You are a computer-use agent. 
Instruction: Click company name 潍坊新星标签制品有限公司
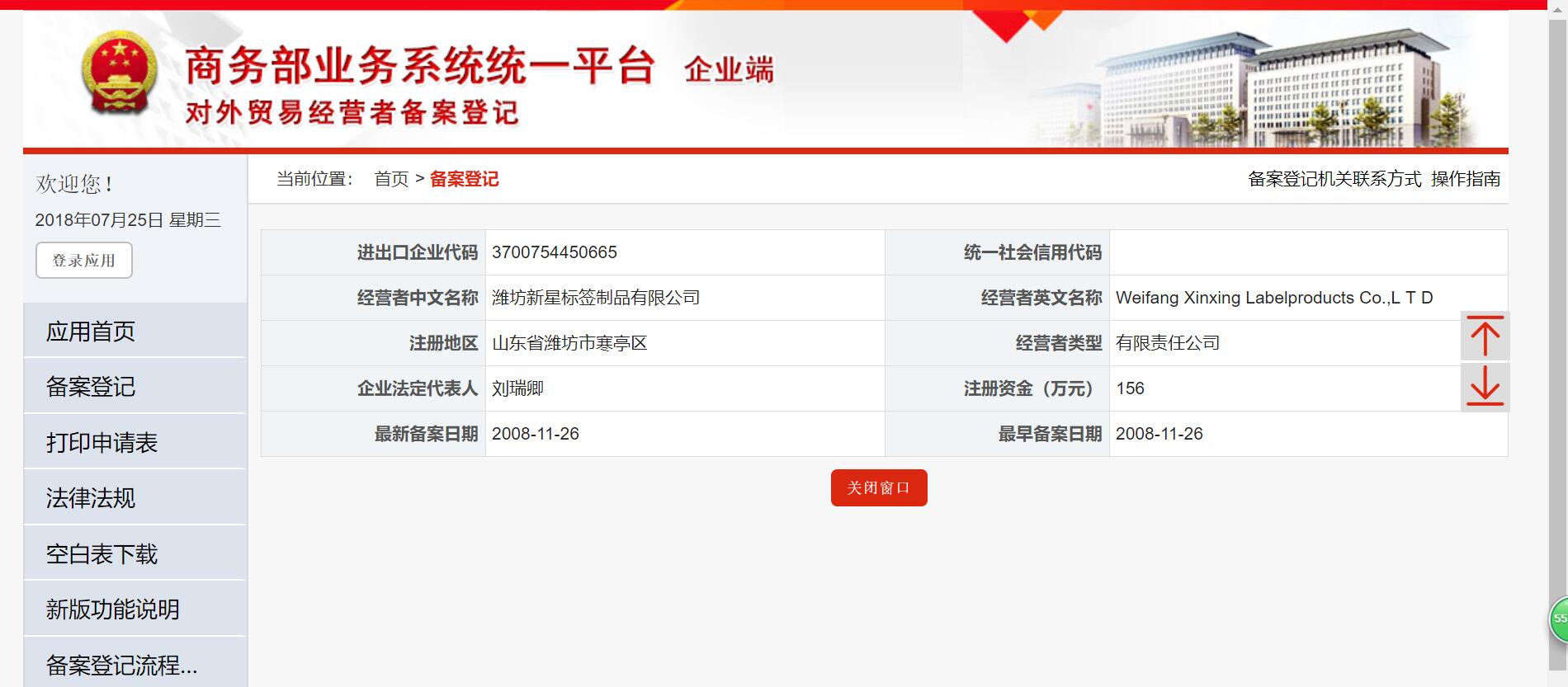coord(596,298)
